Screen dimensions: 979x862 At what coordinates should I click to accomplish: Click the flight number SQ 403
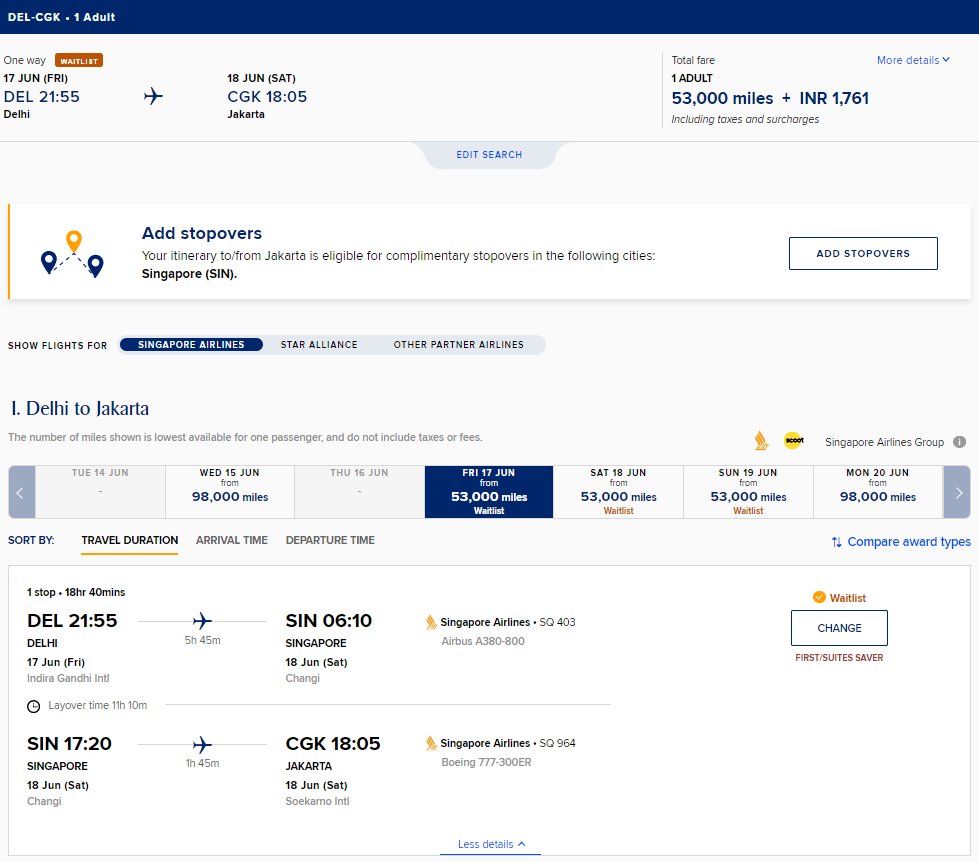tap(557, 622)
